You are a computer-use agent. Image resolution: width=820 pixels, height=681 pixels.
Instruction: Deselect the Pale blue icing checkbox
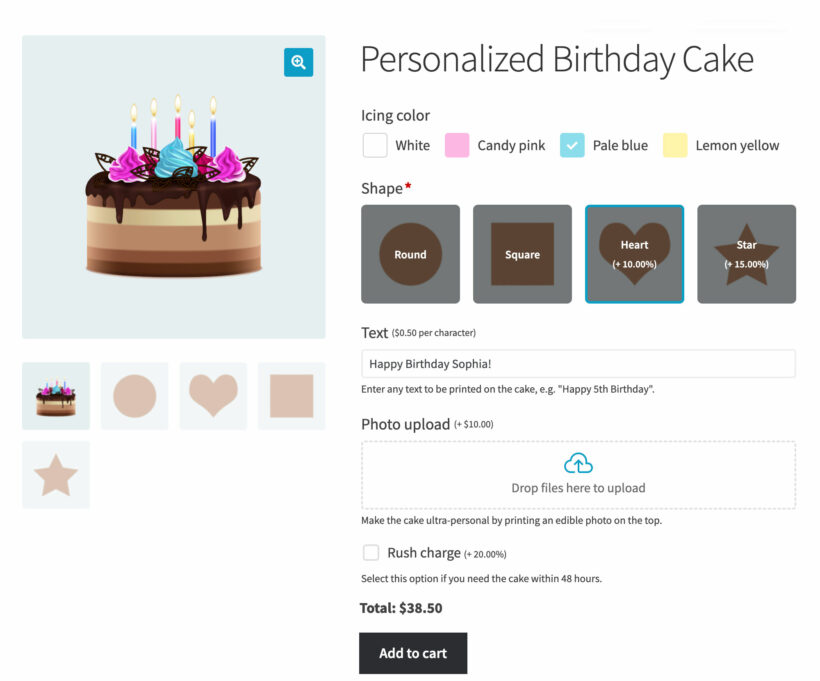point(572,145)
